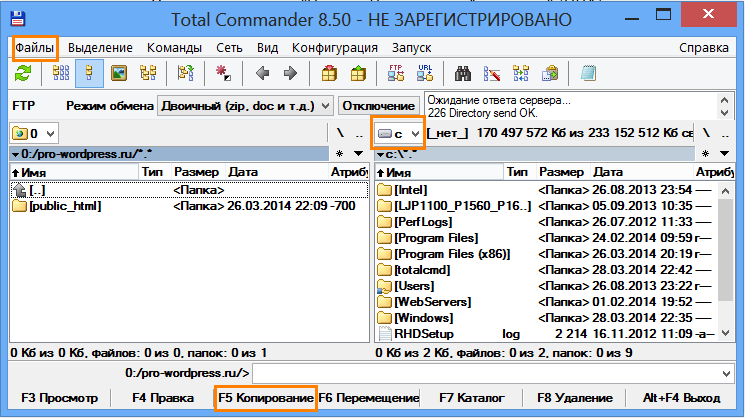
Task: Click in the command line input field
Action: tap(487, 374)
